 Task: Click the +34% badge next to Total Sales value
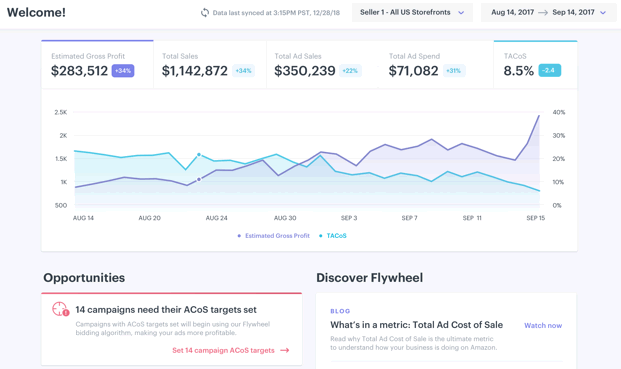click(x=243, y=70)
